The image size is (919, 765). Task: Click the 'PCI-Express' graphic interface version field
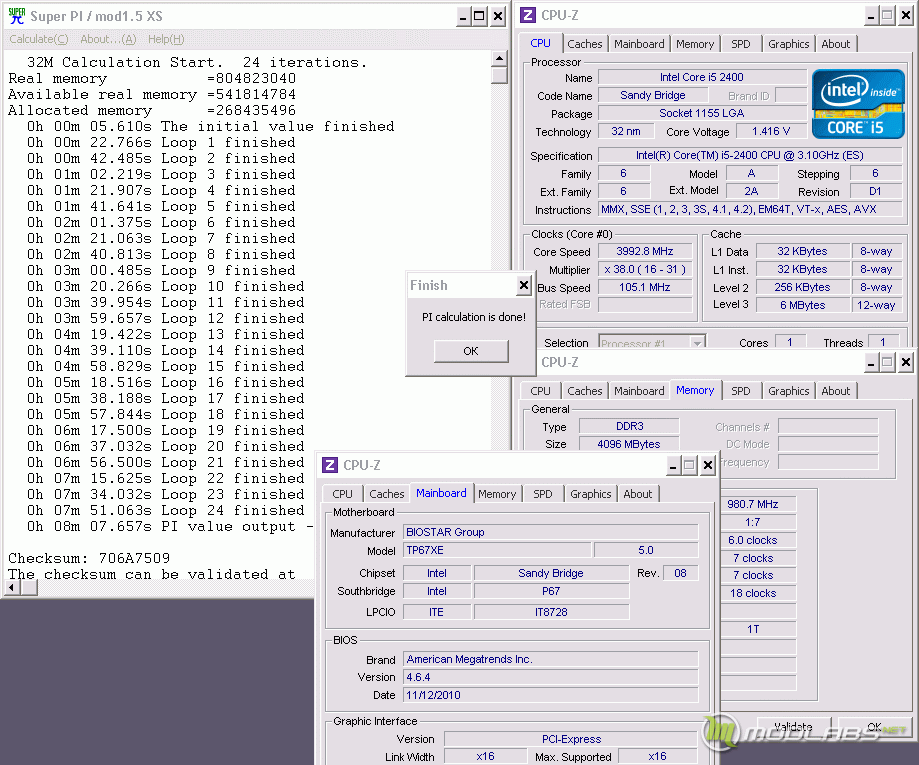pos(571,739)
